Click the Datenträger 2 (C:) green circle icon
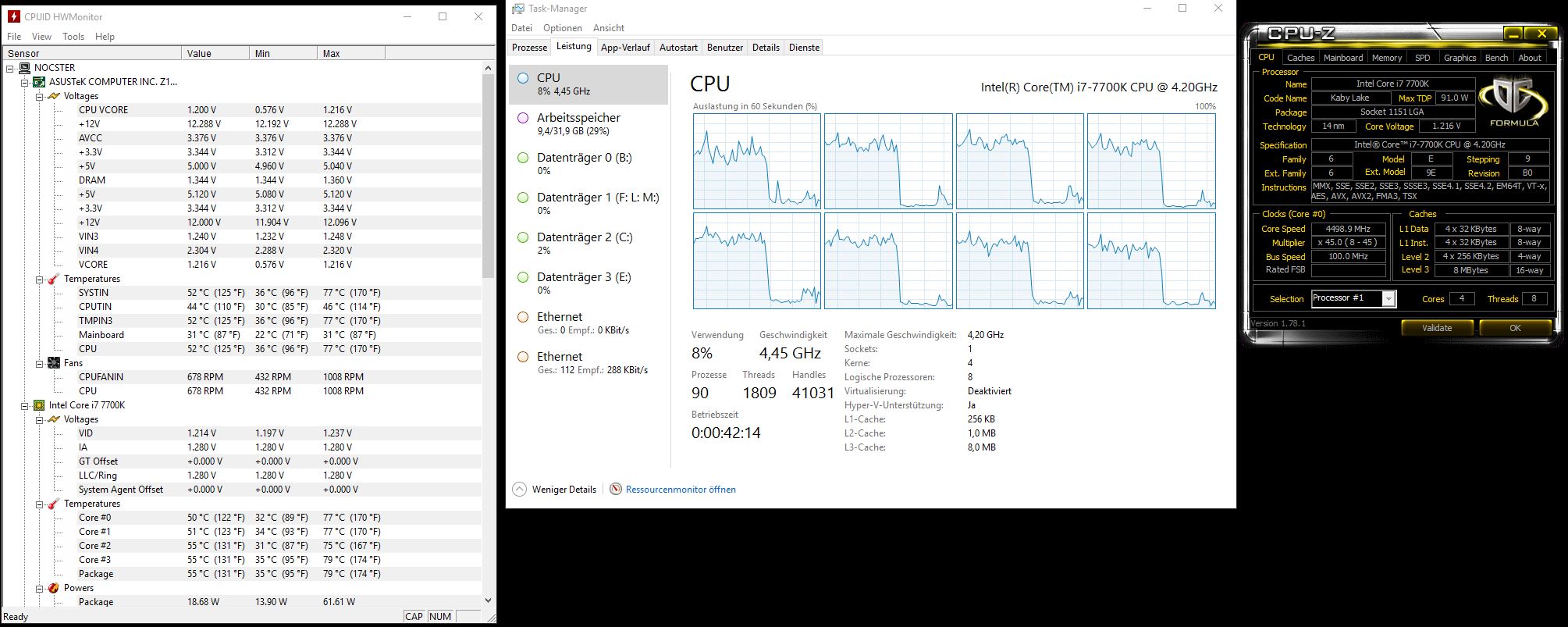Viewport: 1568px width, 627px height. pos(523,237)
